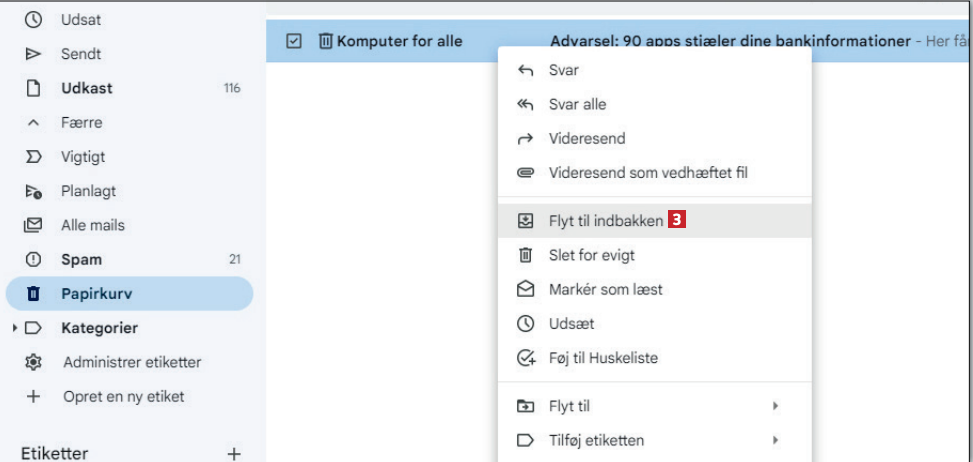
Task: Click the paperclip attachment forward icon
Action: point(525,173)
